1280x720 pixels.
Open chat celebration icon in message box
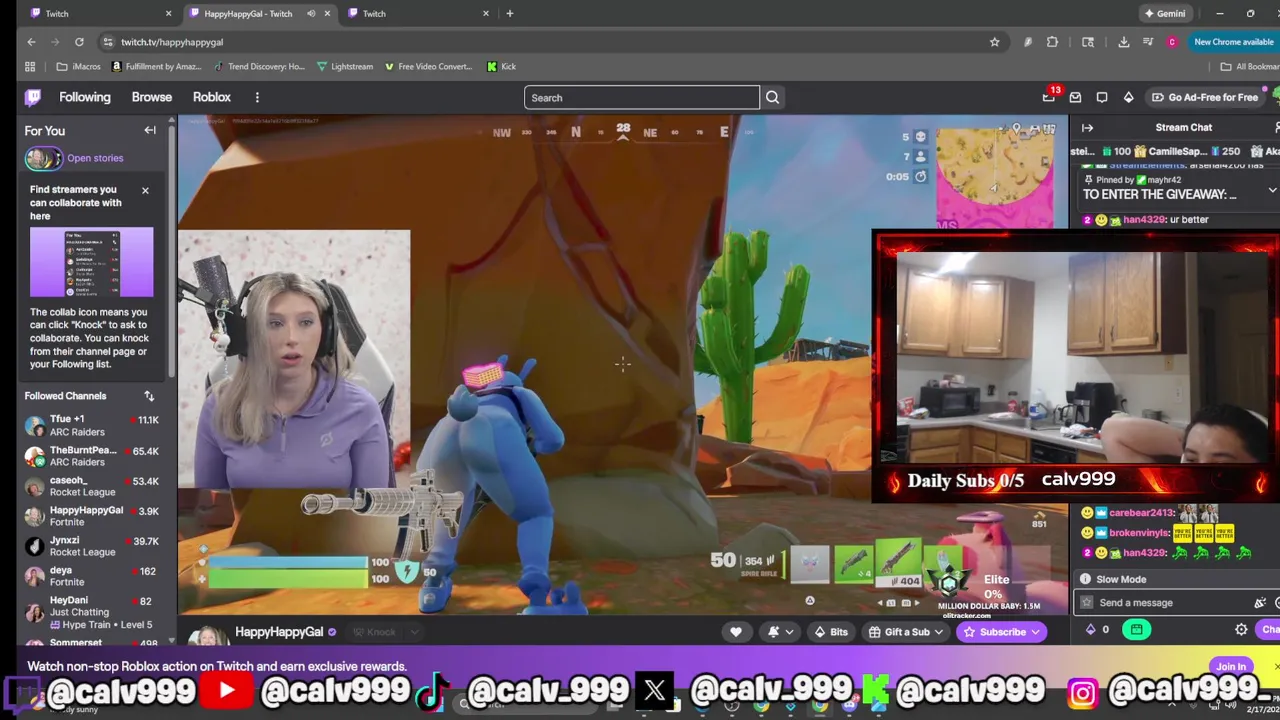pos(1260,602)
